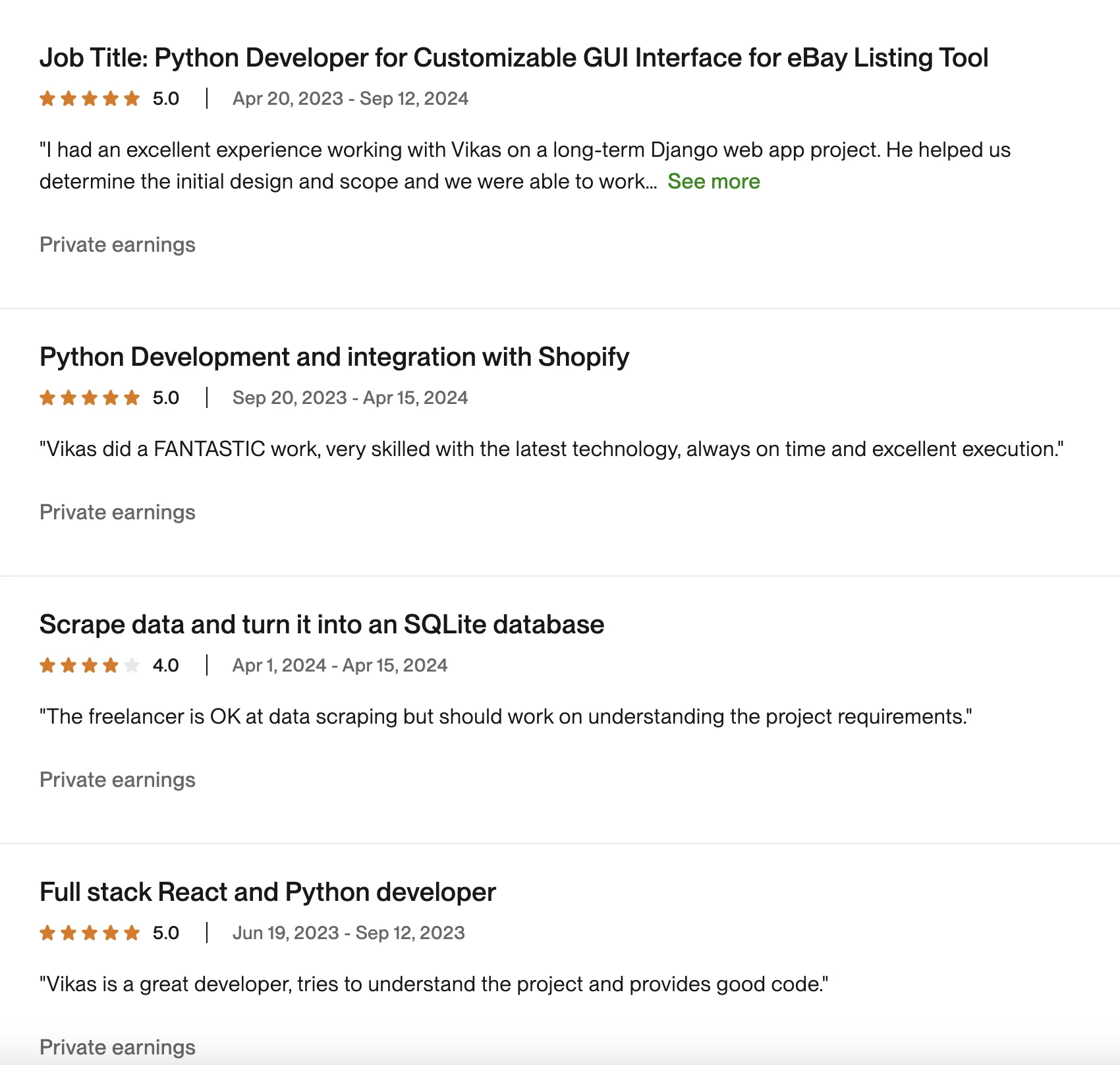
Task: Click the star rating for the eBay job
Action: click(90, 99)
